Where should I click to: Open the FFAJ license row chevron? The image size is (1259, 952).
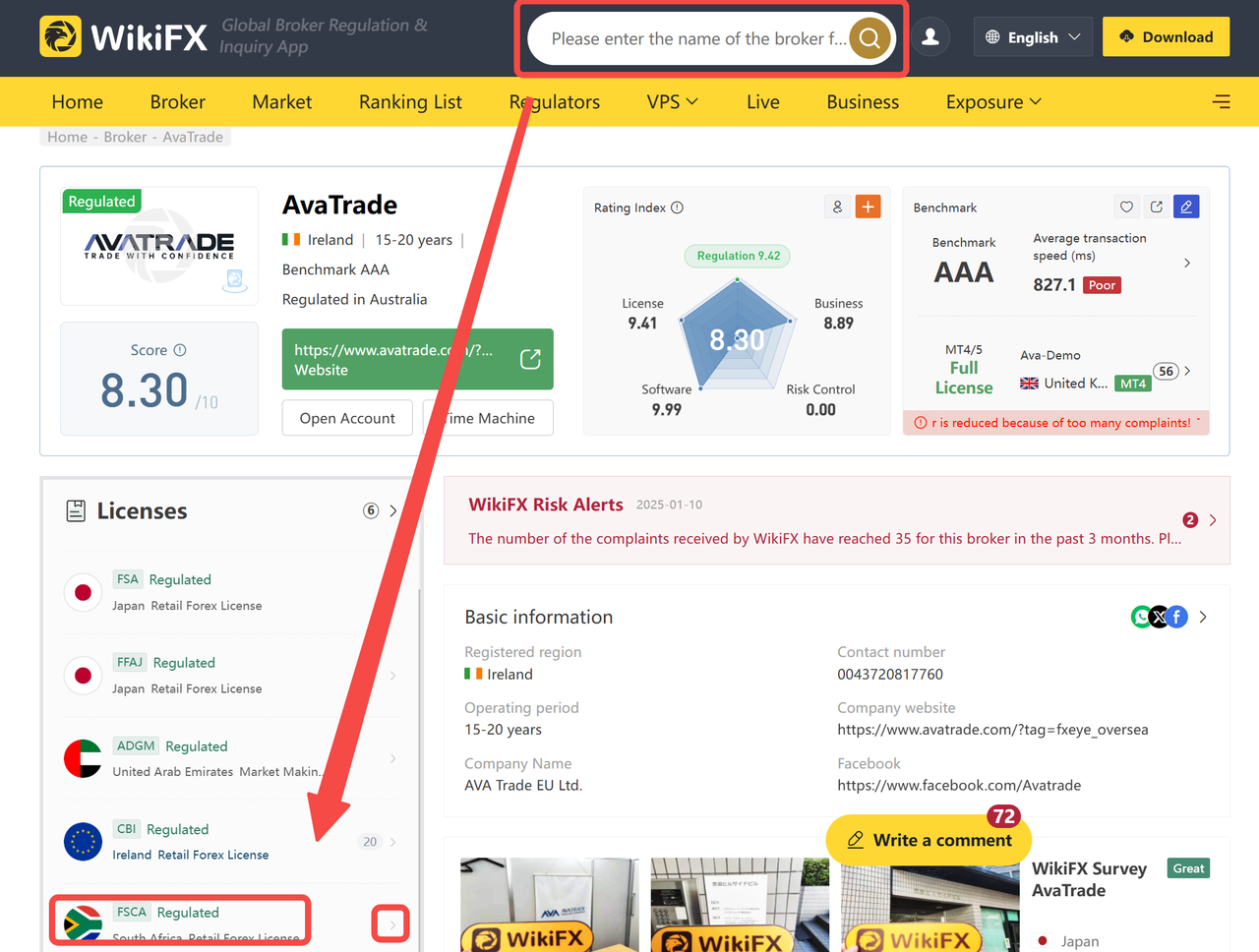click(x=392, y=675)
